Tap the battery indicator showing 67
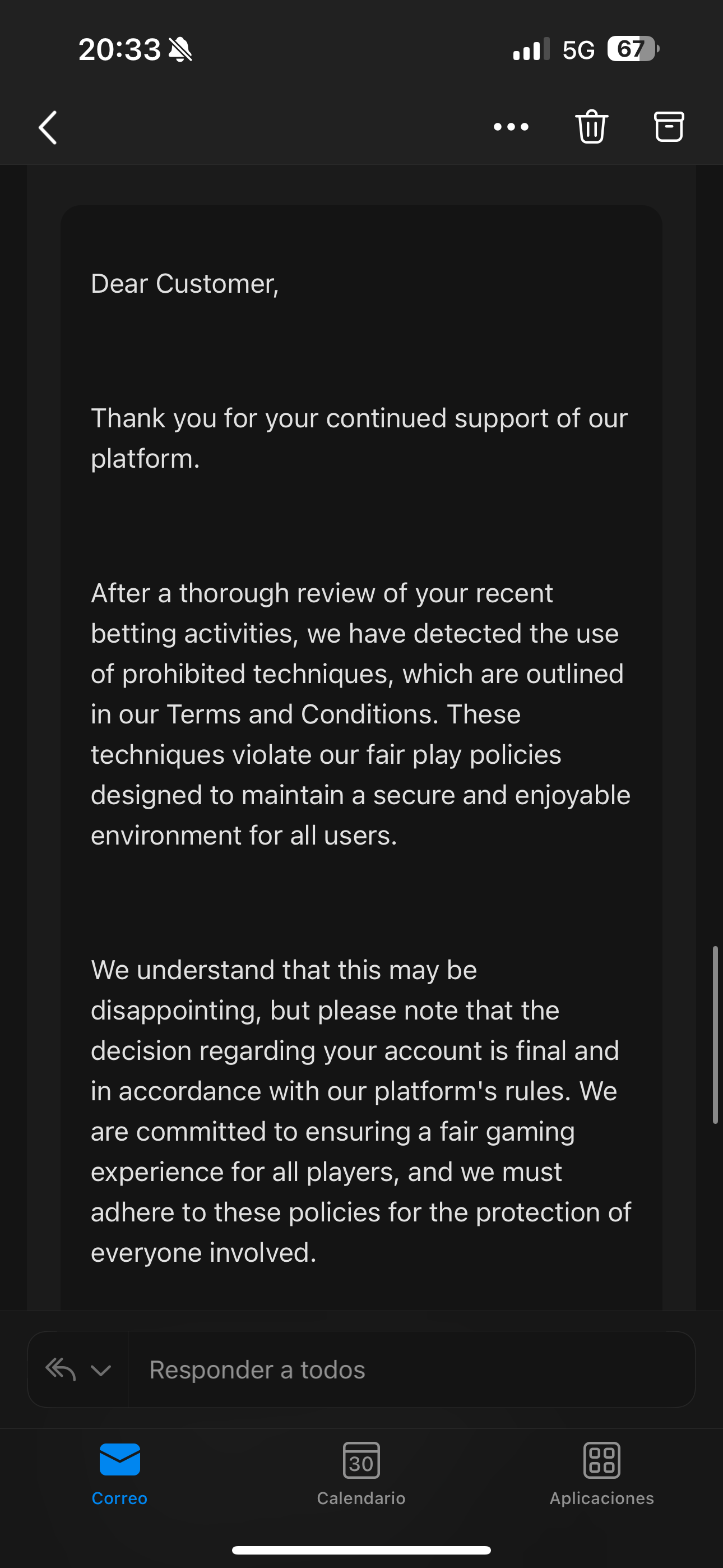The height and width of the screenshot is (1568, 723). click(633, 49)
